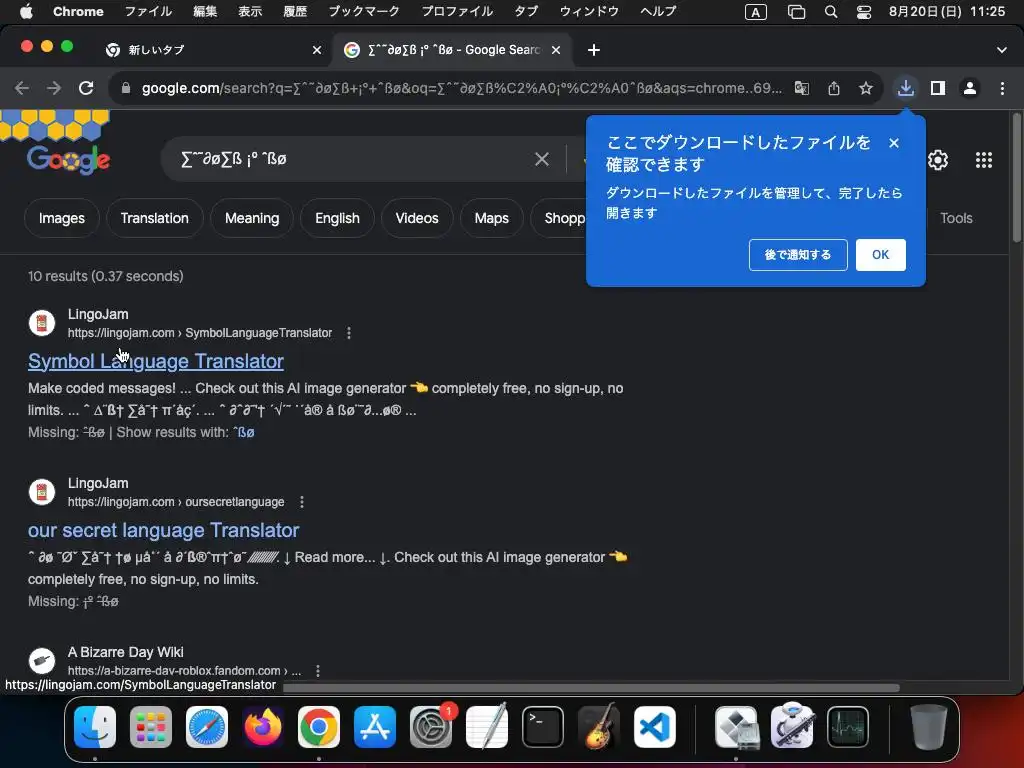The width and height of the screenshot is (1024, 768).
Task: Click the share icon in address bar
Action: point(834,88)
